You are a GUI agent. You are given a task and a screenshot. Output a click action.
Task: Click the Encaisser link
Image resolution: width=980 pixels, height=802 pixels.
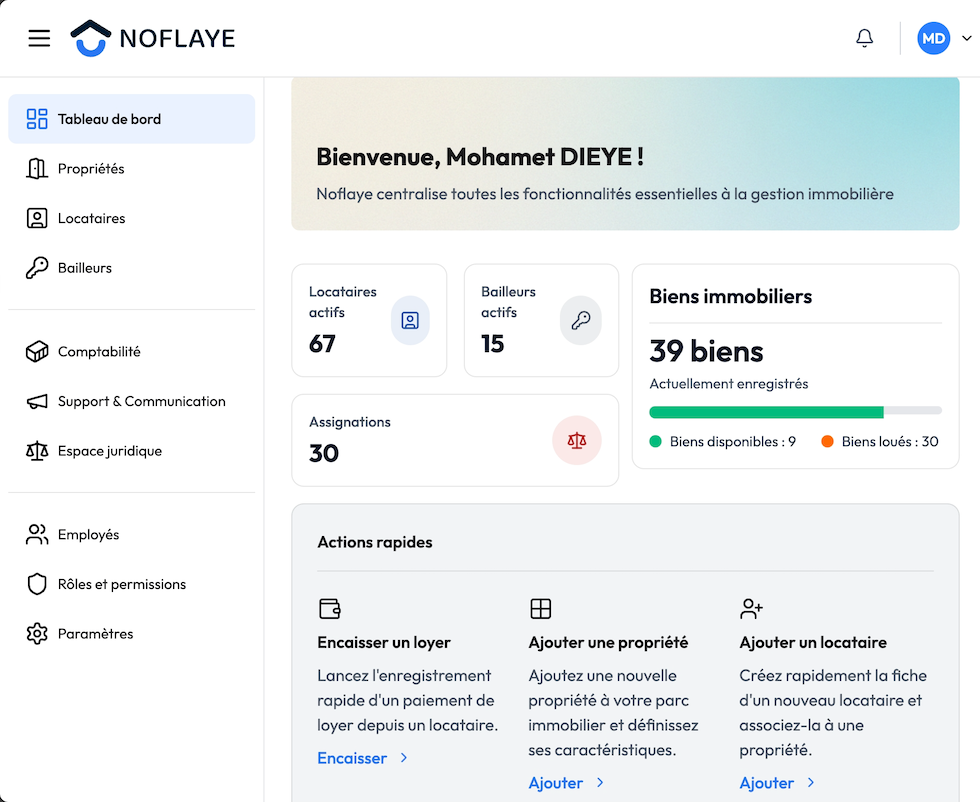352,758
